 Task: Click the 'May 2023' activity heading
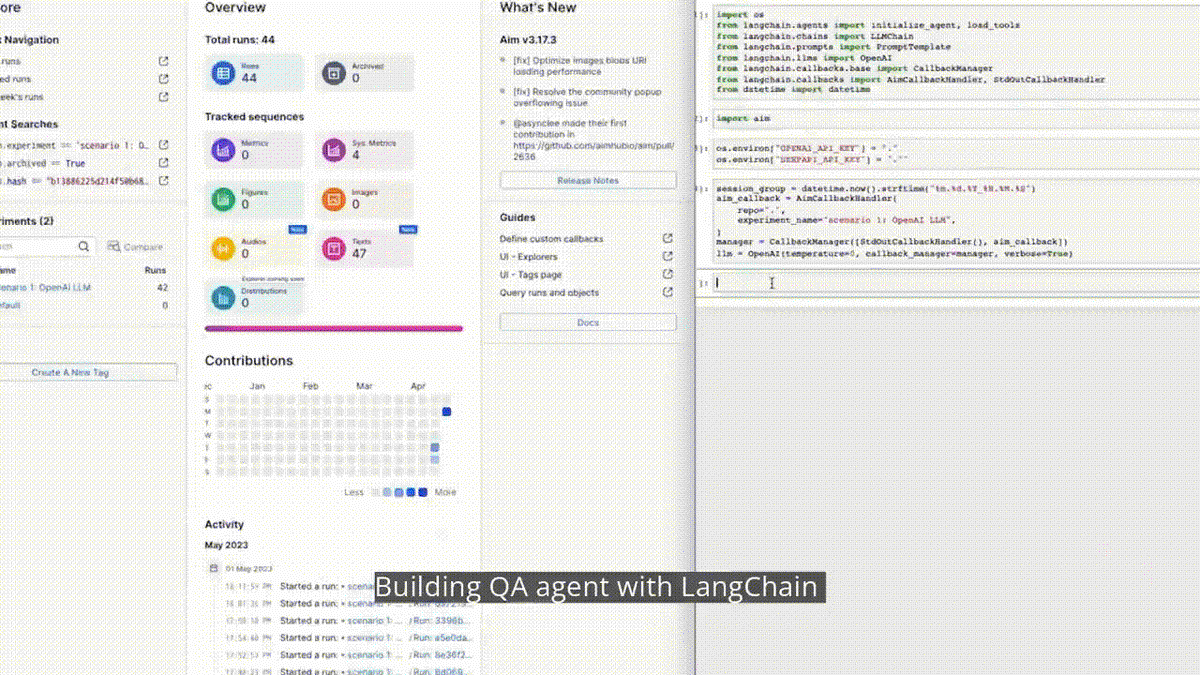coord(224,545)
